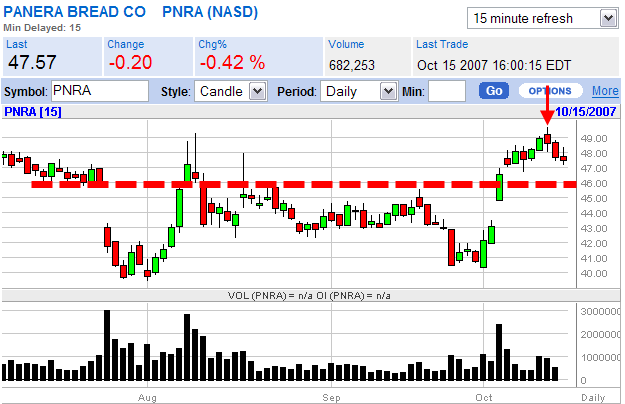This screenshot has height=404, width=625.
Task: Click the VOL (PNRA) = n/a indicator bar
Action: tap(309, 296)
